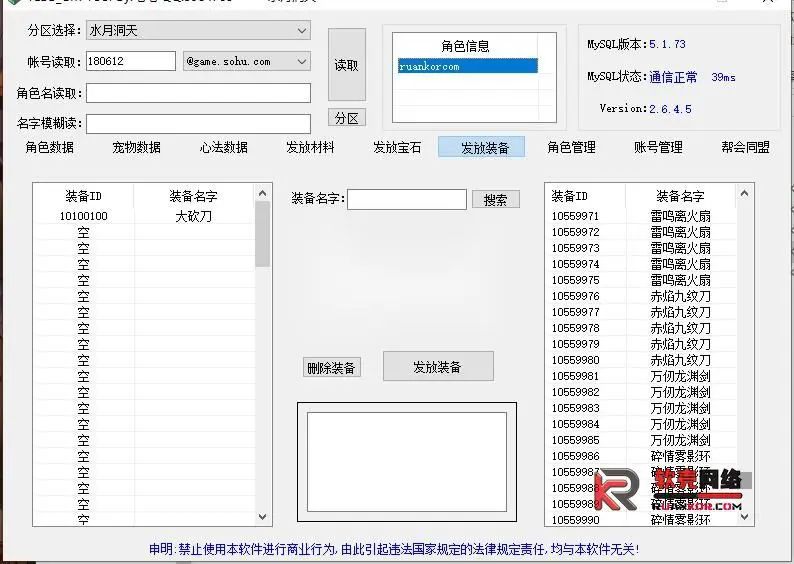
Task: Select equipment row 10559985
Action: 642,440
